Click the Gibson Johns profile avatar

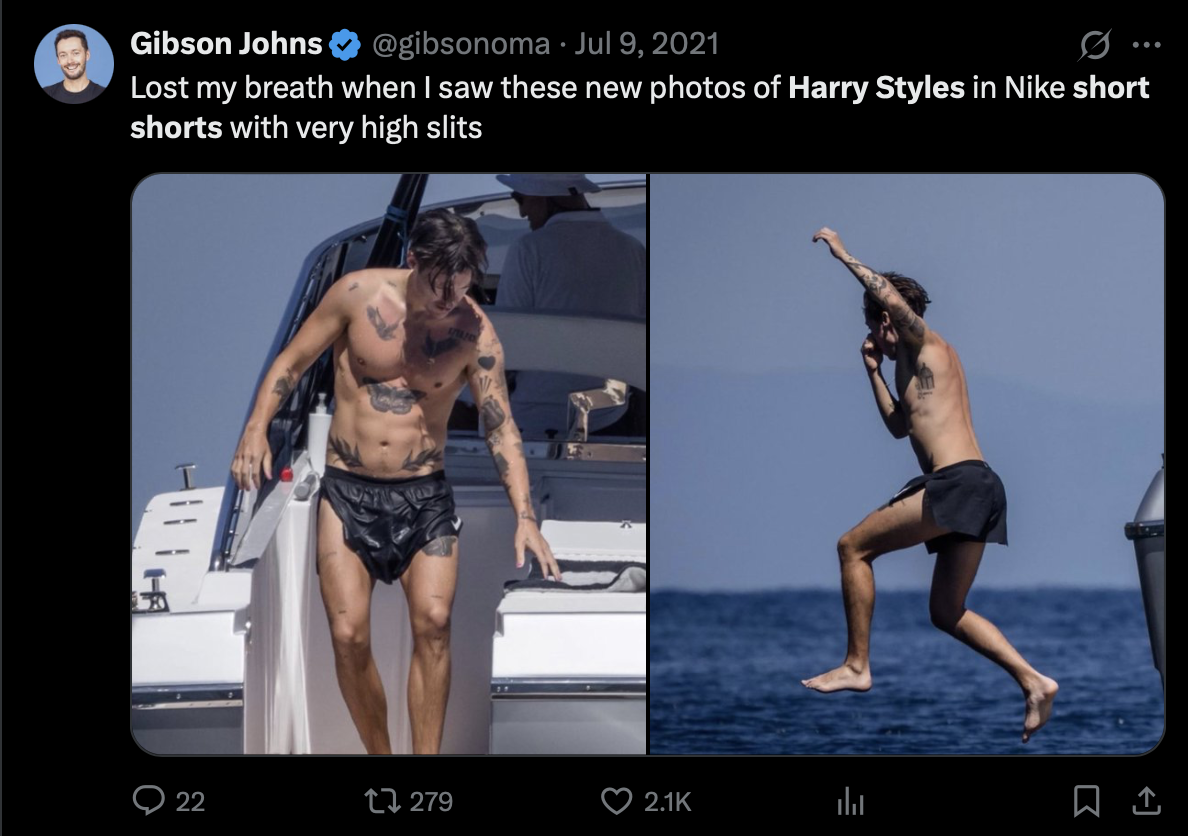click(x=73, y=63)
